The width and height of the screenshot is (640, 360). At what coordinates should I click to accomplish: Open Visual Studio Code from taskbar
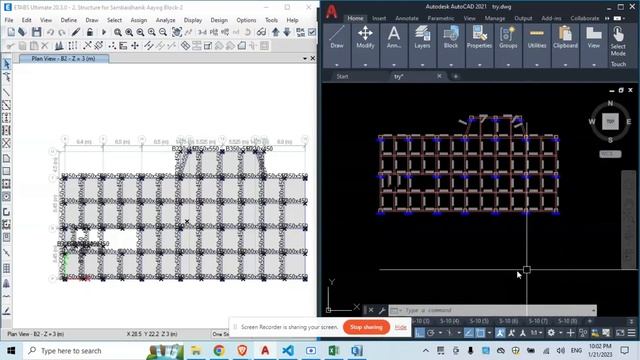288,351
